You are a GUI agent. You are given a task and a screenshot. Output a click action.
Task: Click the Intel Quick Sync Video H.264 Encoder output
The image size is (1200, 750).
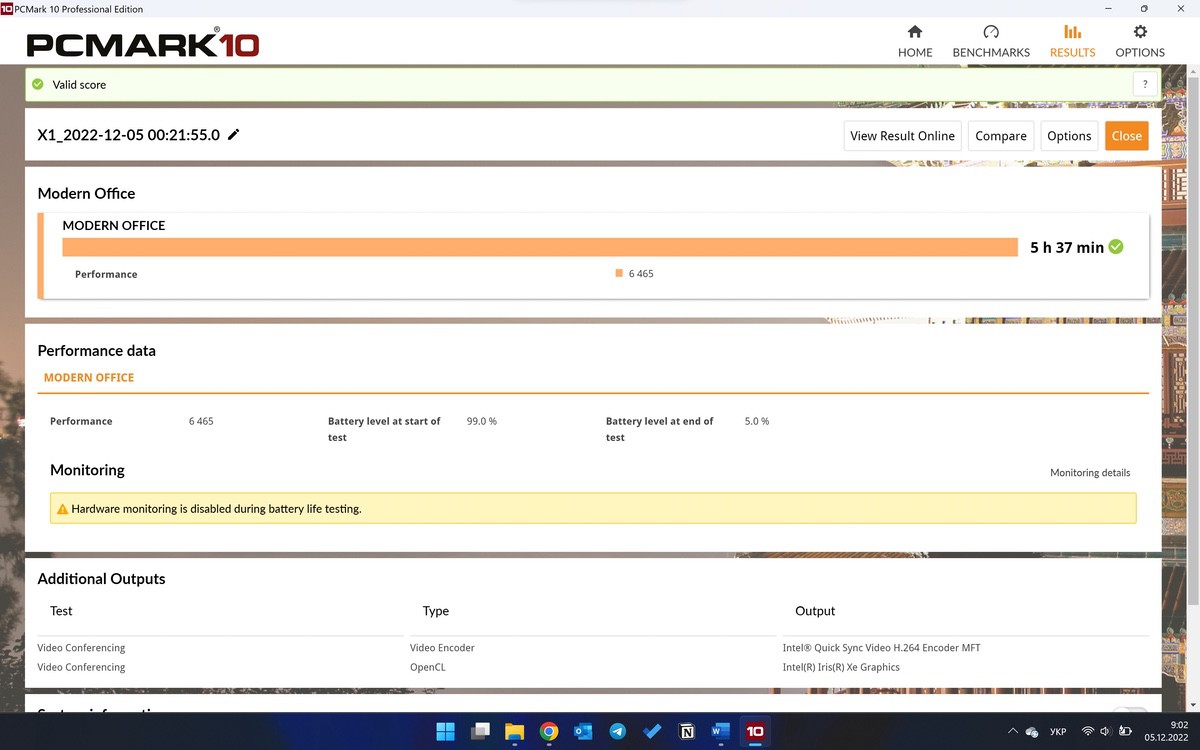pyautogui.click(x=882, y=648)
